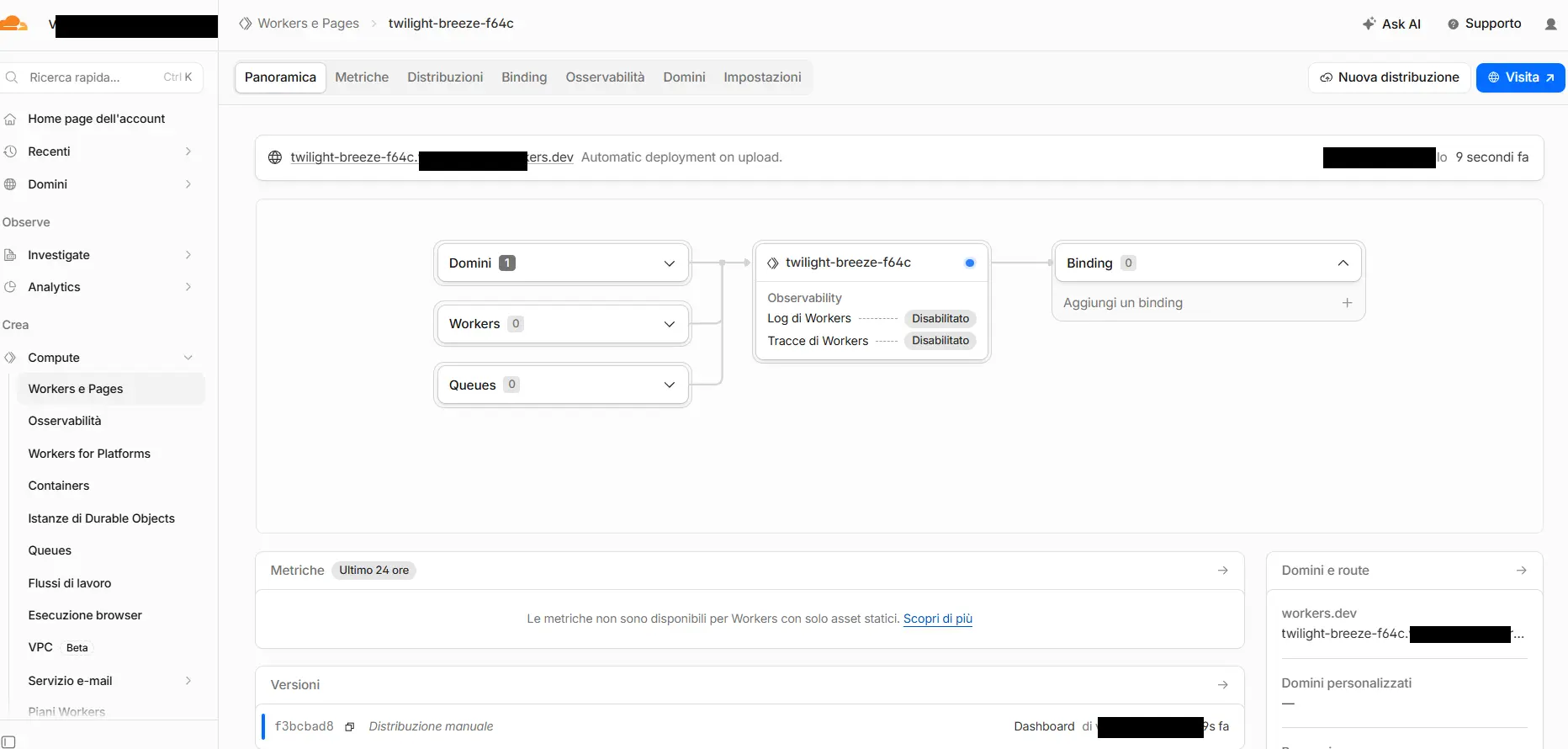Expand the Domini card dropdown
This screenshot has width=1568, height=749.
(670, 263)
